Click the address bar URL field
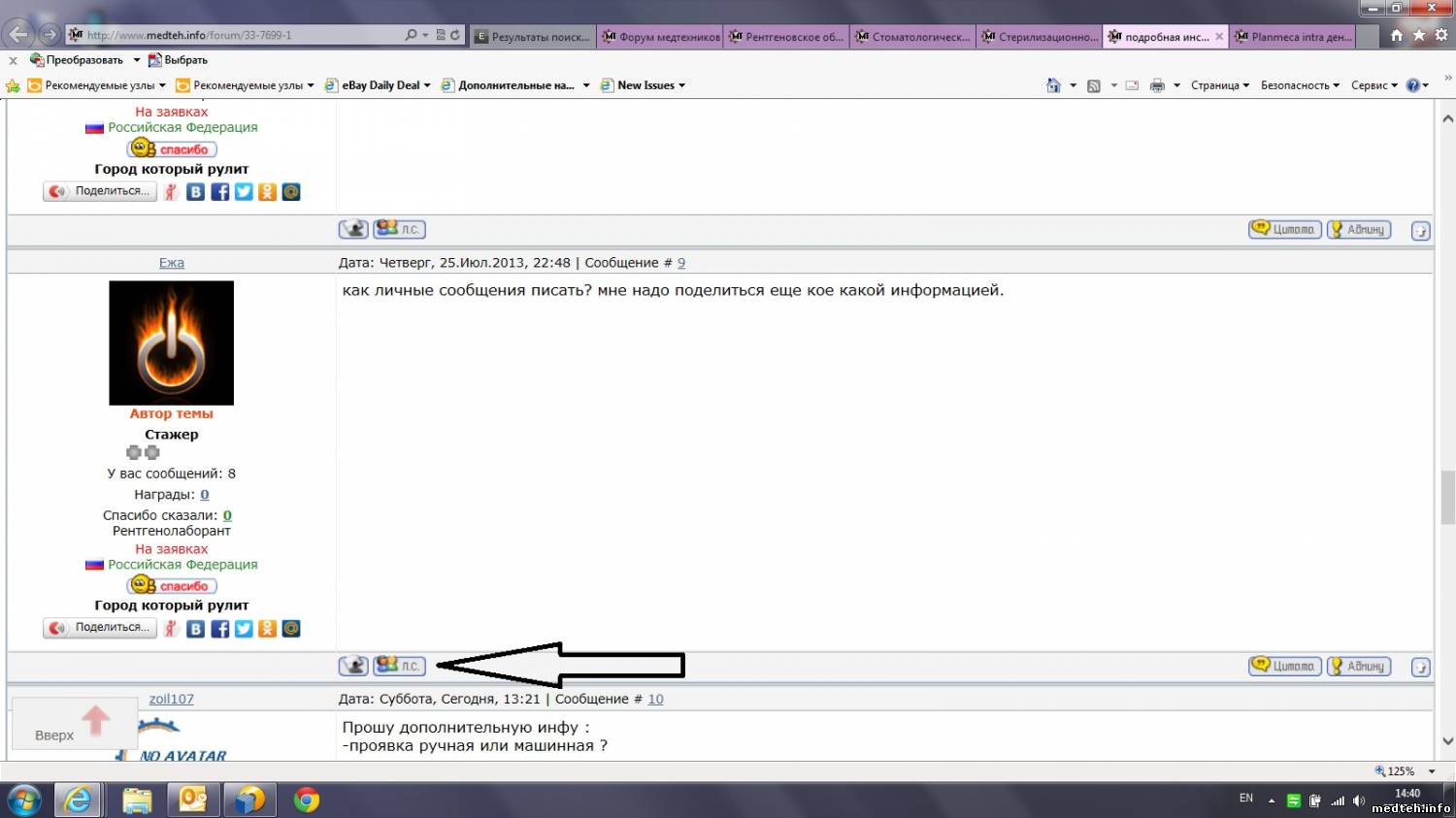 pyautogui.click(x=243, y=35)
